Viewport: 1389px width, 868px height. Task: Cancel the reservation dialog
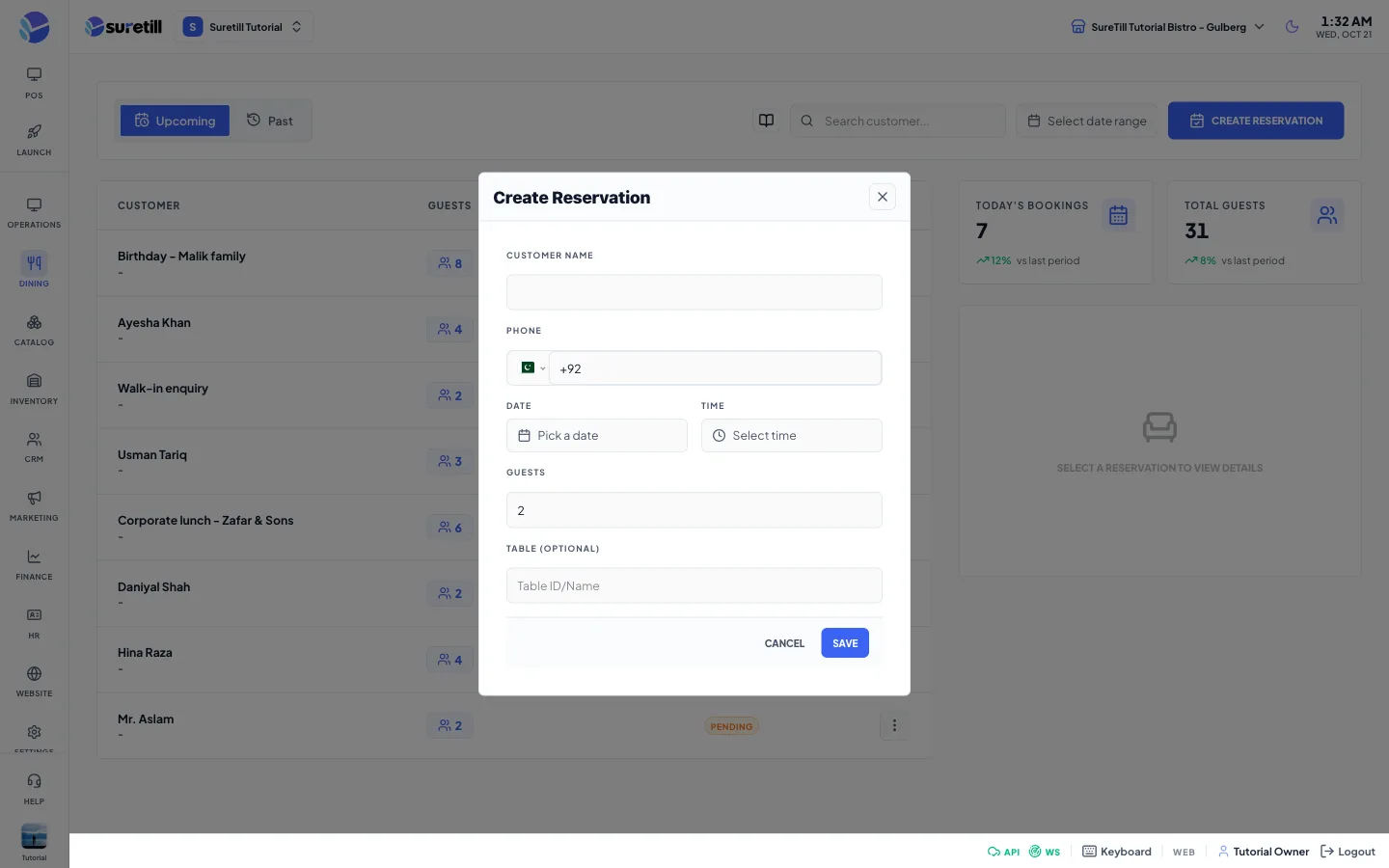784,643
